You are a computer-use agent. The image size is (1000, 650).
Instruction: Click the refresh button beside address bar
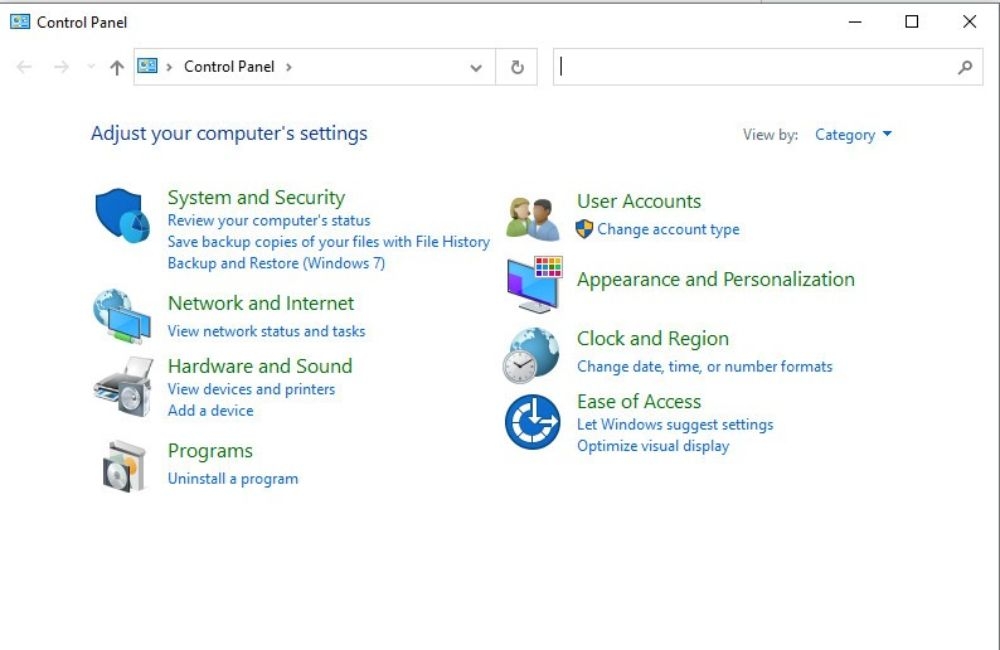(517, 67)
